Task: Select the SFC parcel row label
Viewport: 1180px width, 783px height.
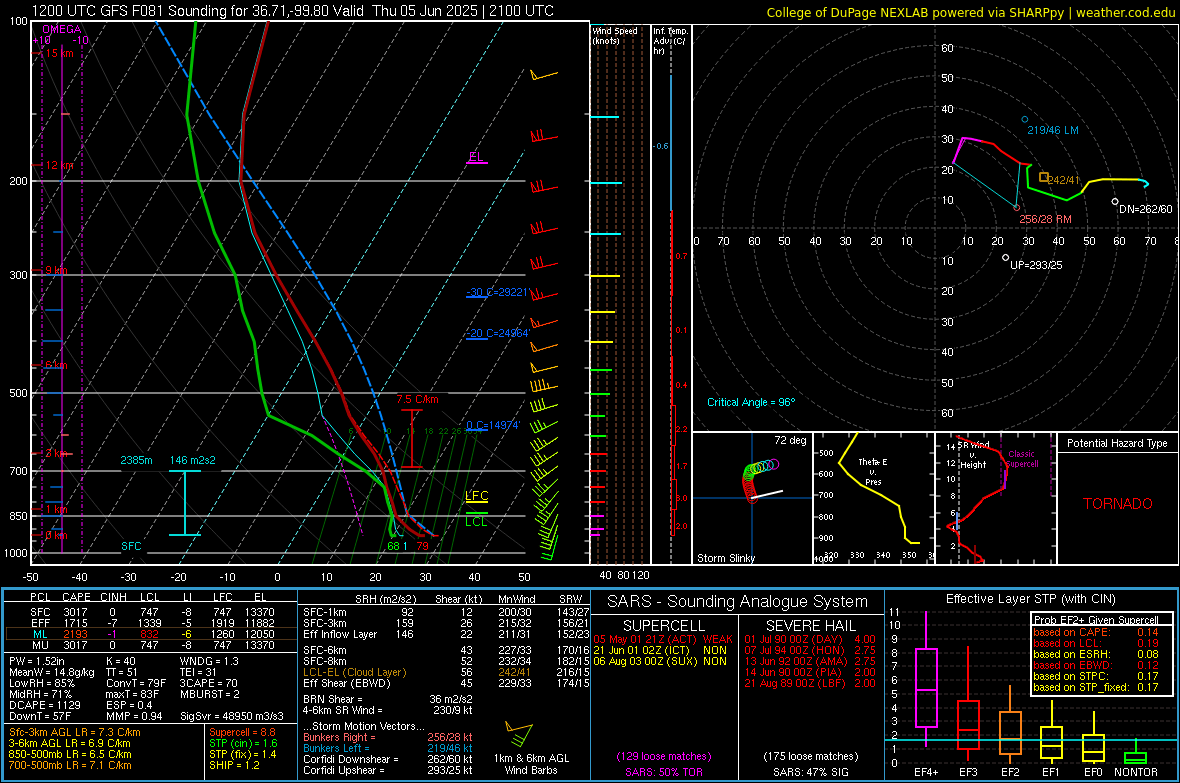Action: point(40,612)
